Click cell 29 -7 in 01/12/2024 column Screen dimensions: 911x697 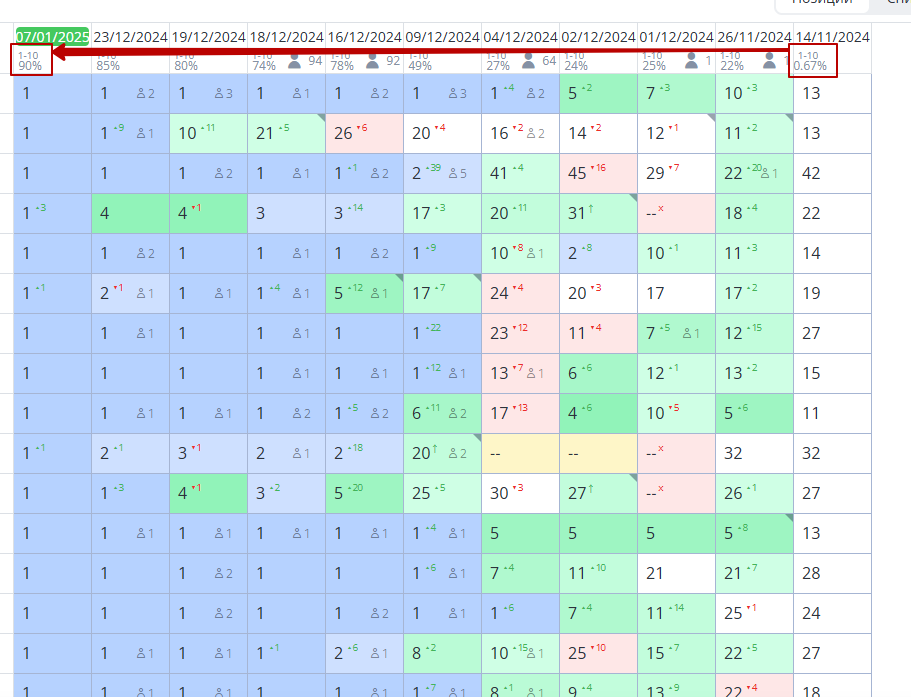click(676, 173)
